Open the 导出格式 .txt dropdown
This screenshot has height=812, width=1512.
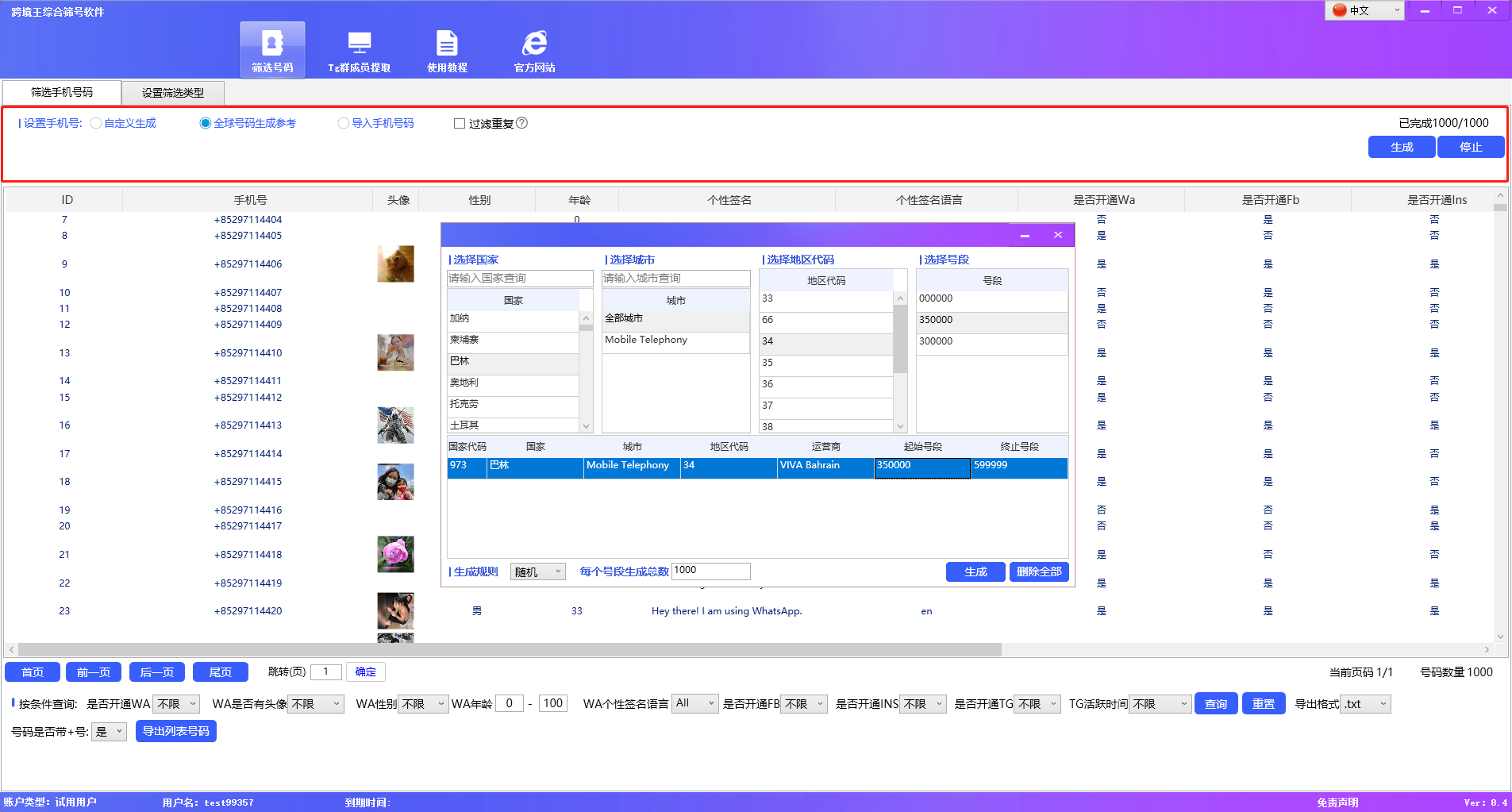(x=1365, y=703)
